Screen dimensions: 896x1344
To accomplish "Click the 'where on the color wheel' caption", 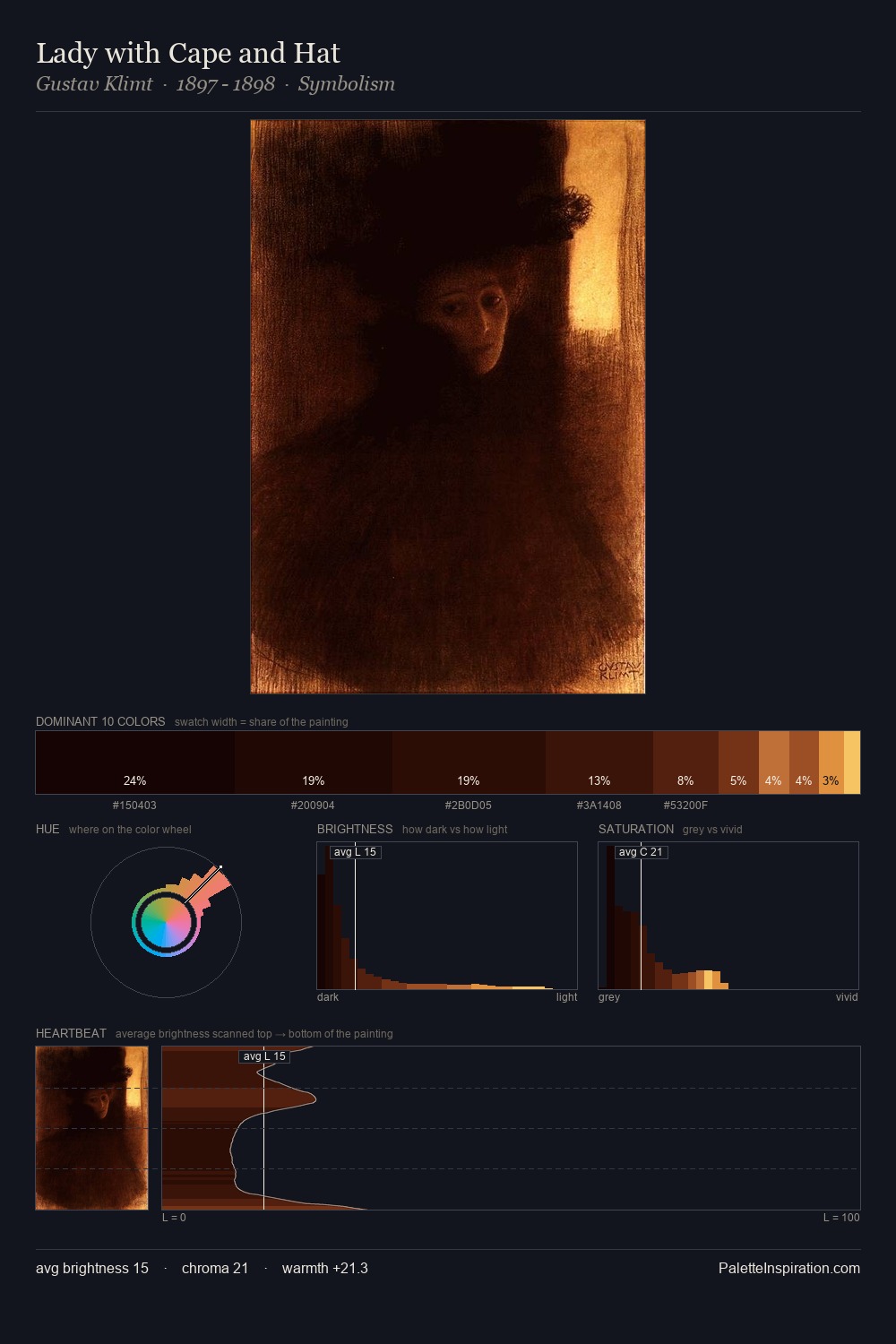I will pyautogui.click(x=130, y=830).
